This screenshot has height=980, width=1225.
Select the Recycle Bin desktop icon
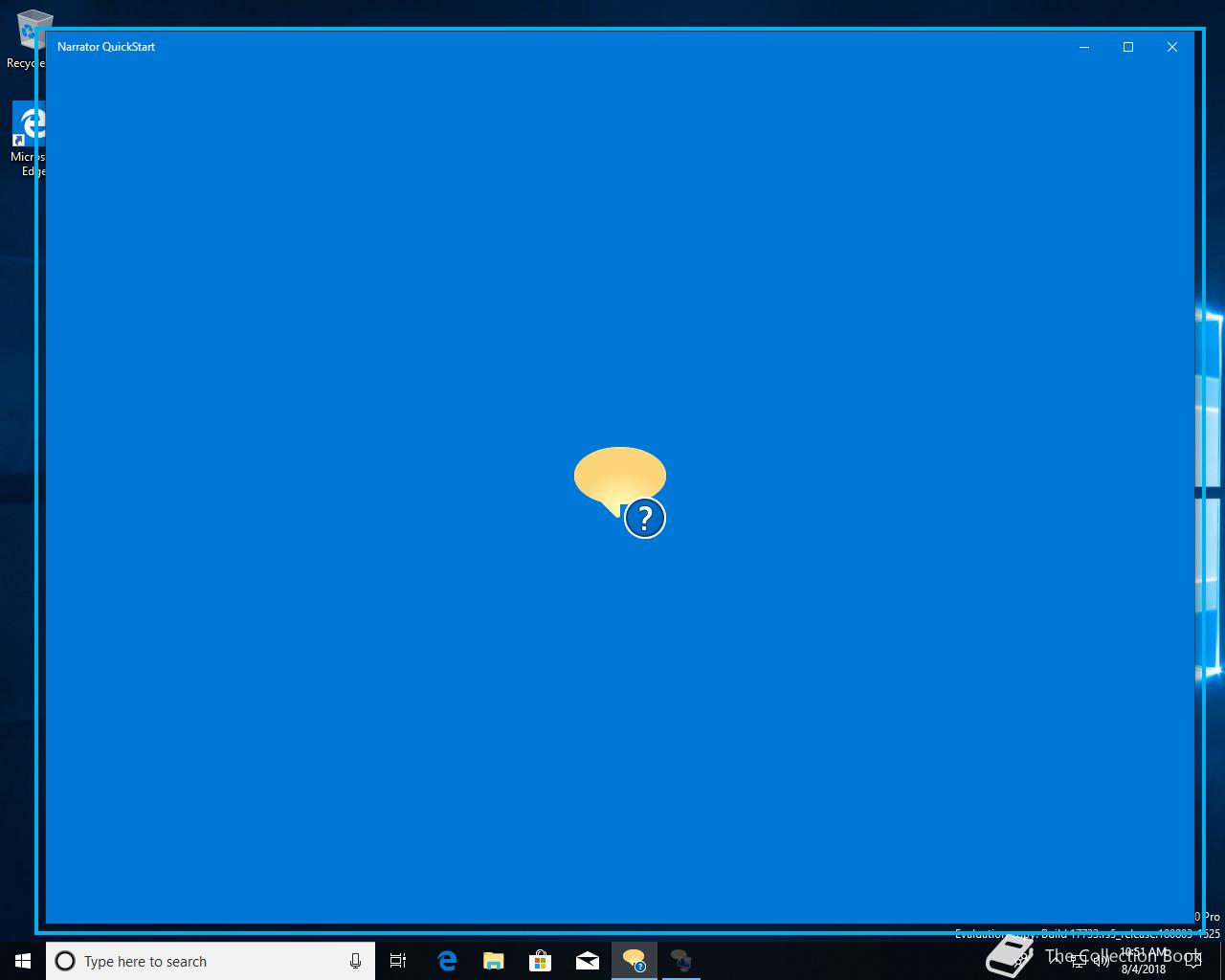[29, 39]
